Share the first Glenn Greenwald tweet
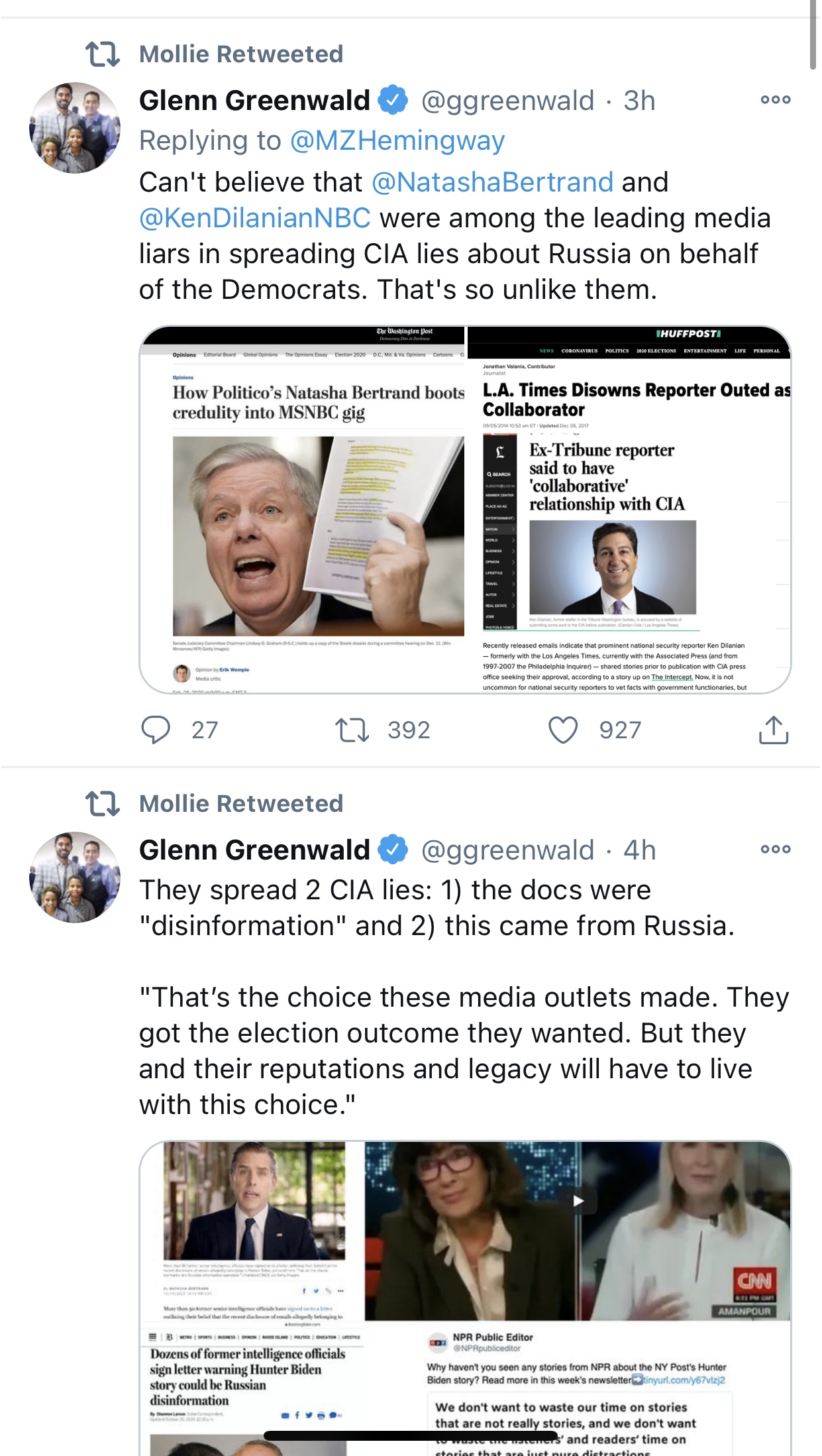Viewport: 822px width, 1456px height. [773, 730]
